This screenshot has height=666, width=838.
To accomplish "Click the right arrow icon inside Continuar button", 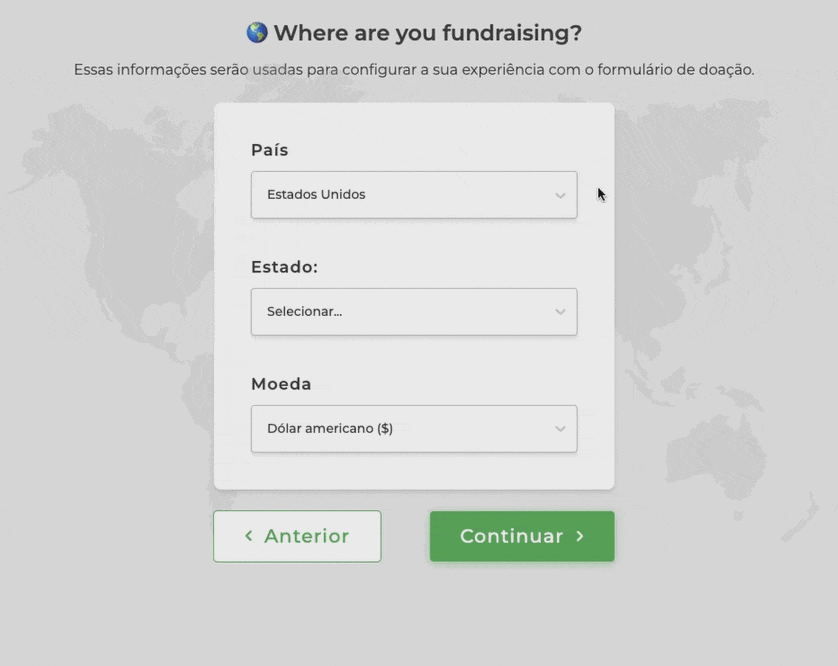I will 581,536.
